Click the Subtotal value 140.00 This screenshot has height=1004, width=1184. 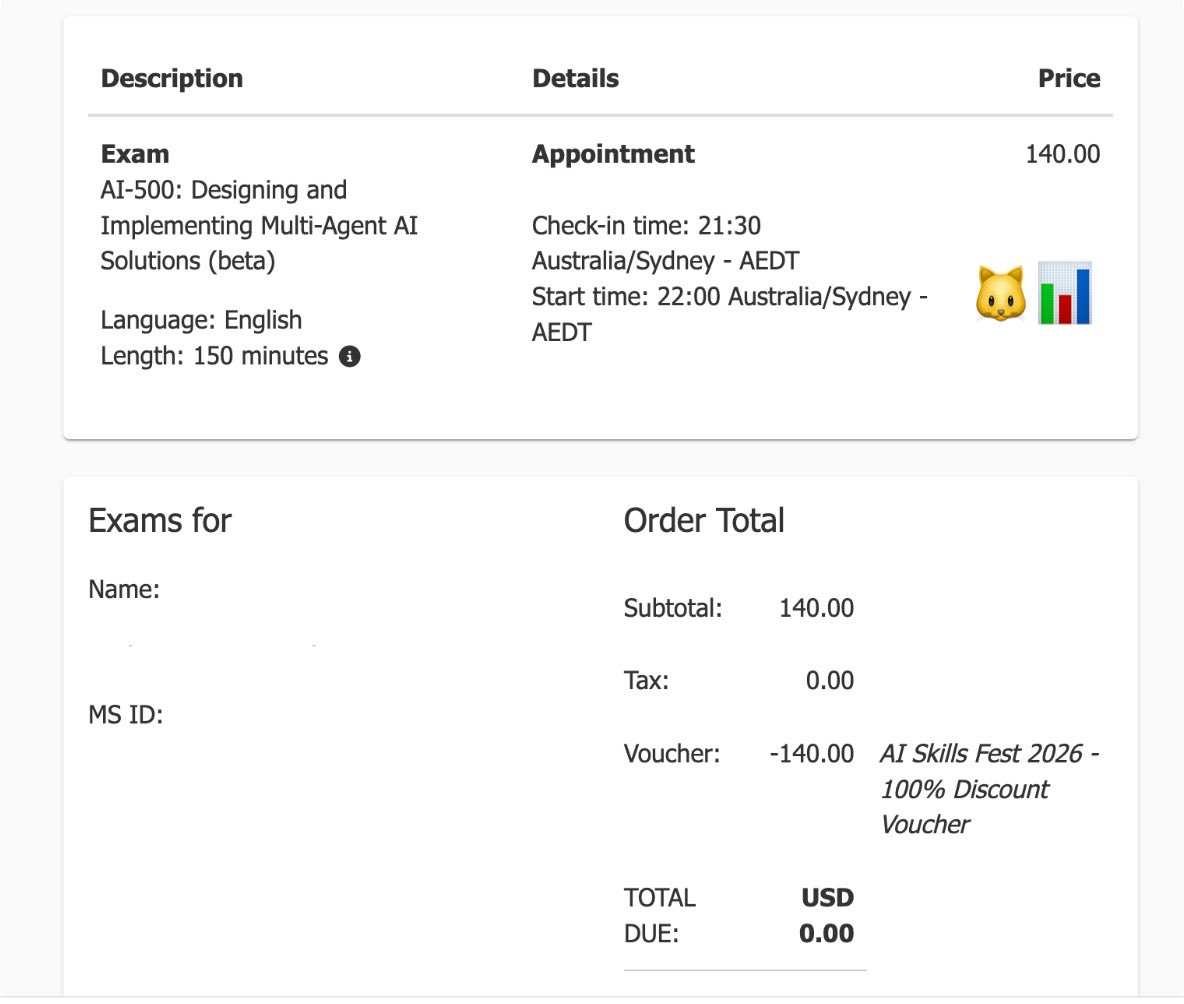(x=816, y=608)
